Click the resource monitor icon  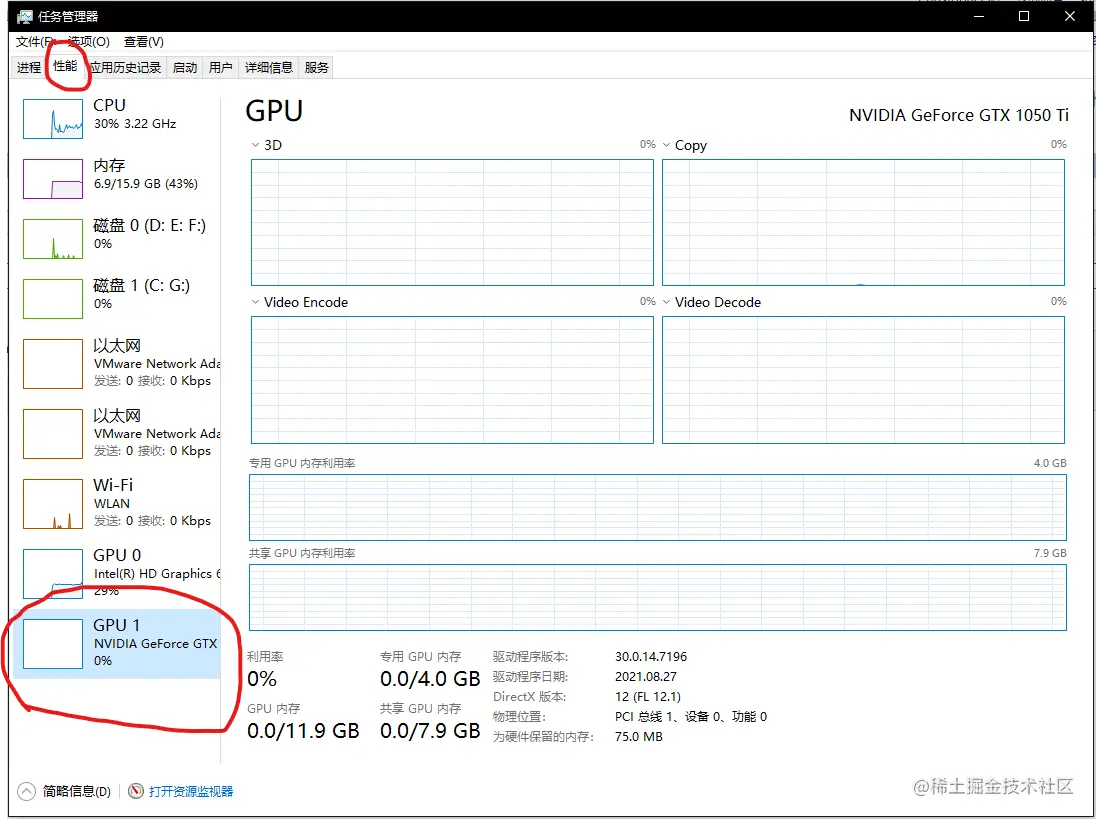click(x=136, y=791)
